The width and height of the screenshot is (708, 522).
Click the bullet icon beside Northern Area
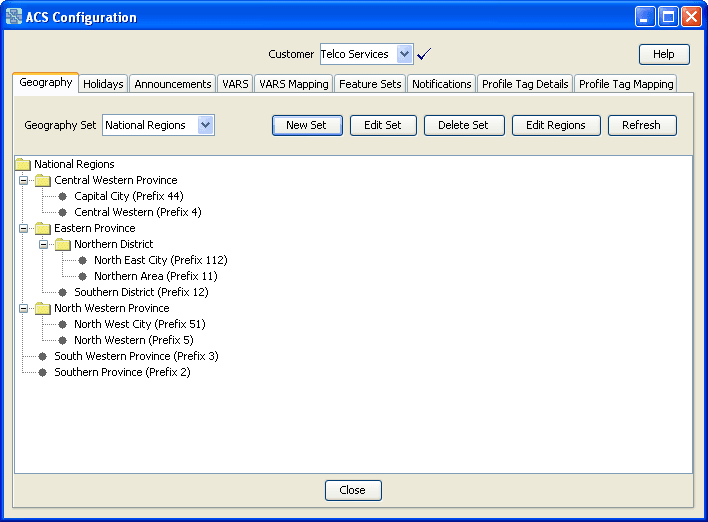click(x=82, y=276)
